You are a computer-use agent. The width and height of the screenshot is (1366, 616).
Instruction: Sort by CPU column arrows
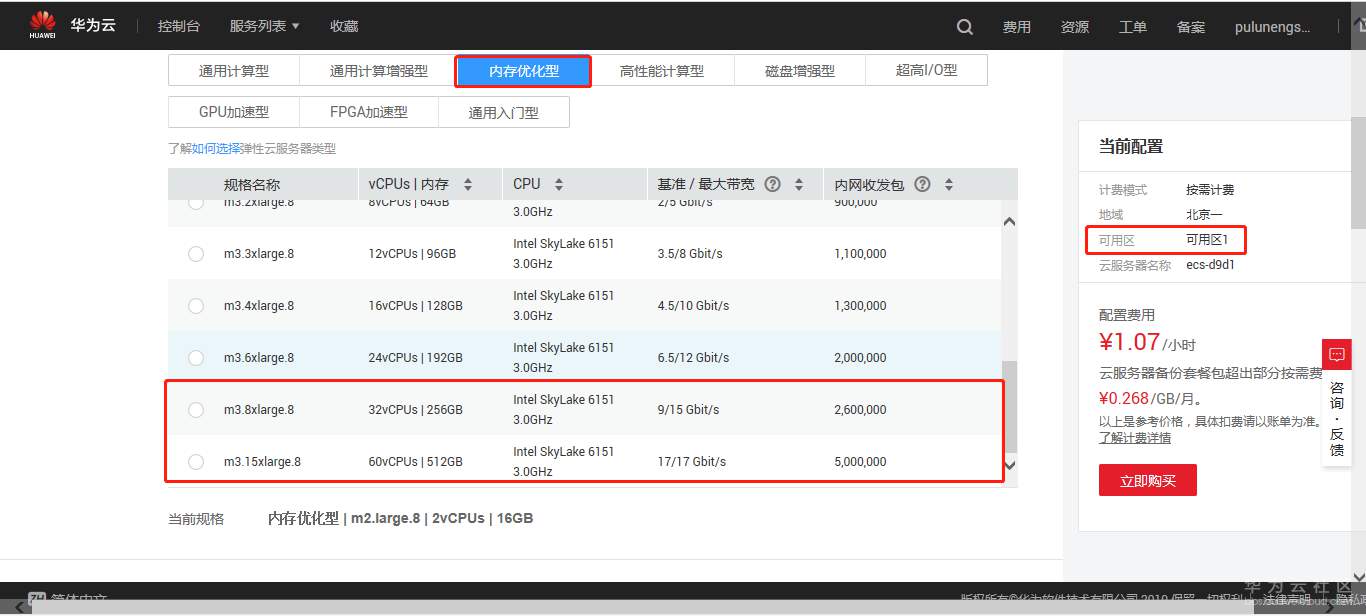559,184
